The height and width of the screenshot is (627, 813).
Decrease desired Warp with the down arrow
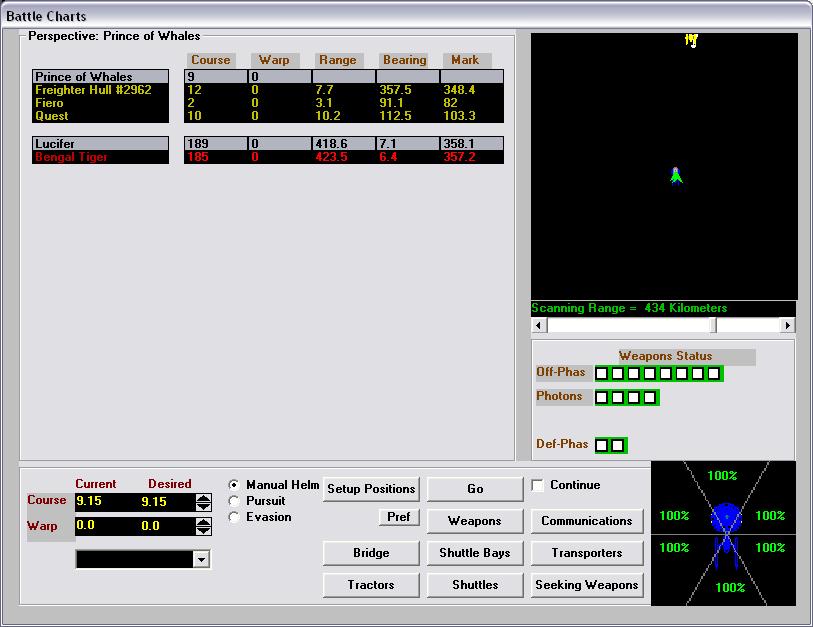[x=204, y=531]
